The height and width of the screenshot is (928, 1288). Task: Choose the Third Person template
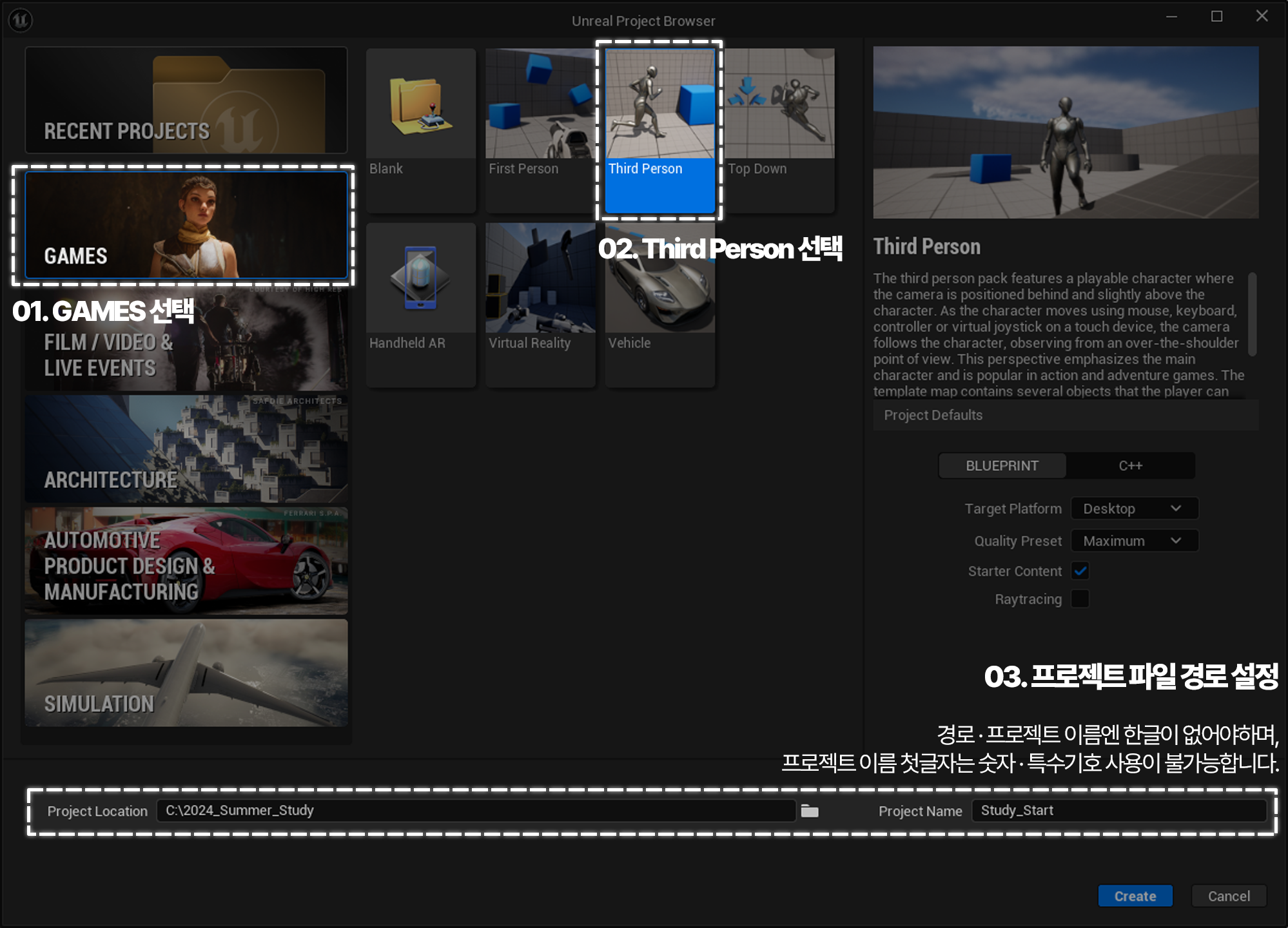tap(660, 130)
